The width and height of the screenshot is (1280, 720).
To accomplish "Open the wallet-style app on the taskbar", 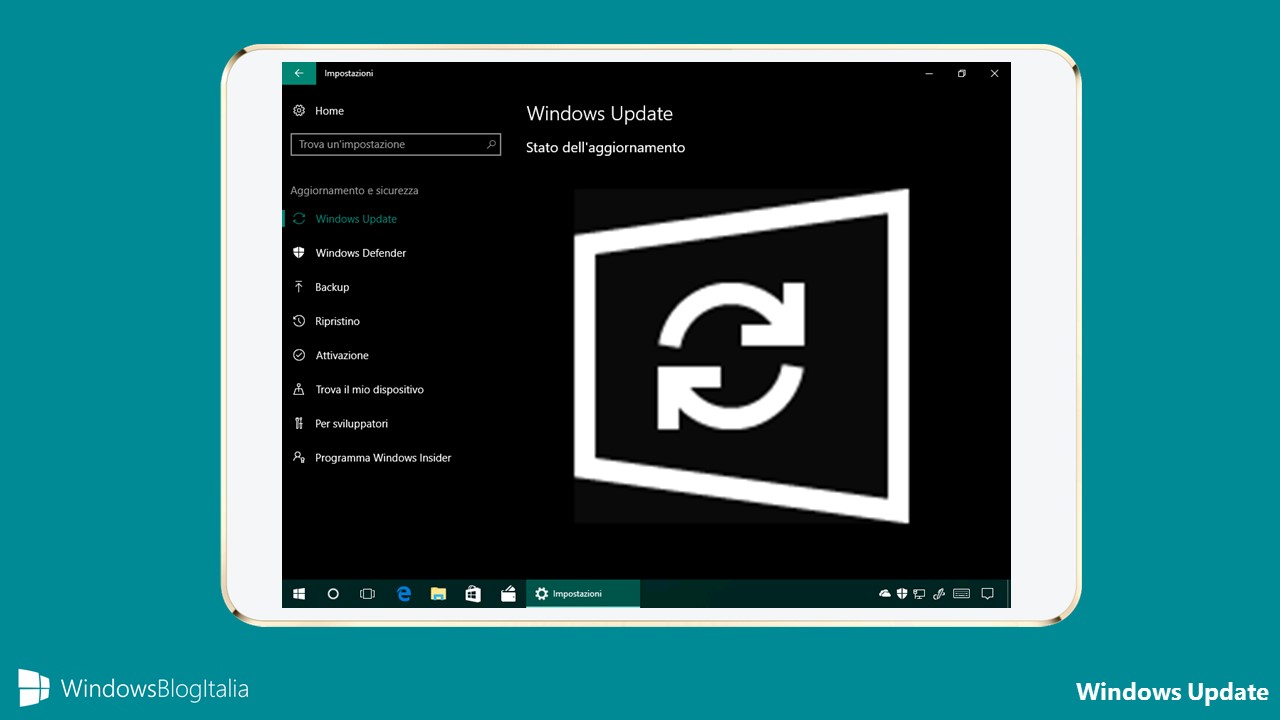I will [x=508, y=594].
